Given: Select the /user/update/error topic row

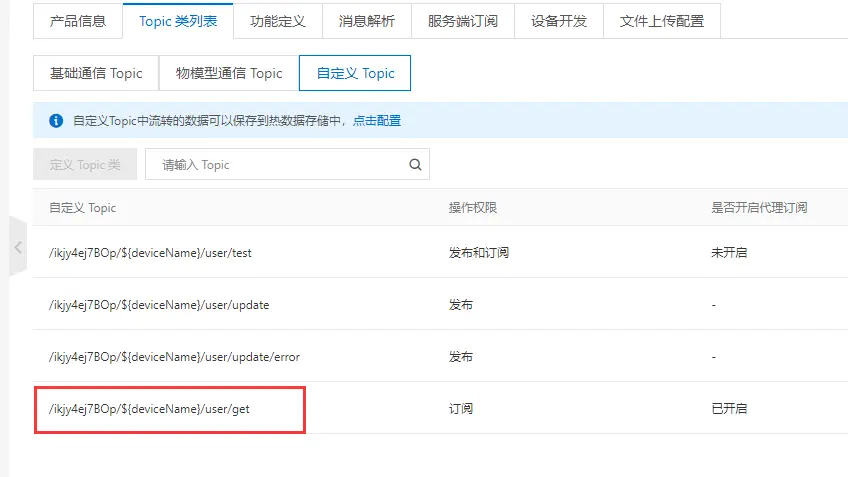Looking at the screenshot, I should pos(174,357).
